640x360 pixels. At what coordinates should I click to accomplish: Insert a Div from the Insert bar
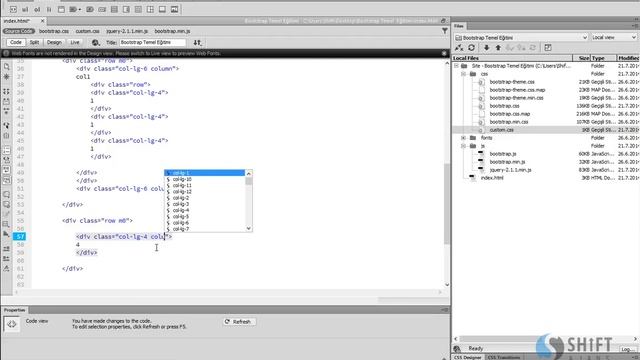13,9
